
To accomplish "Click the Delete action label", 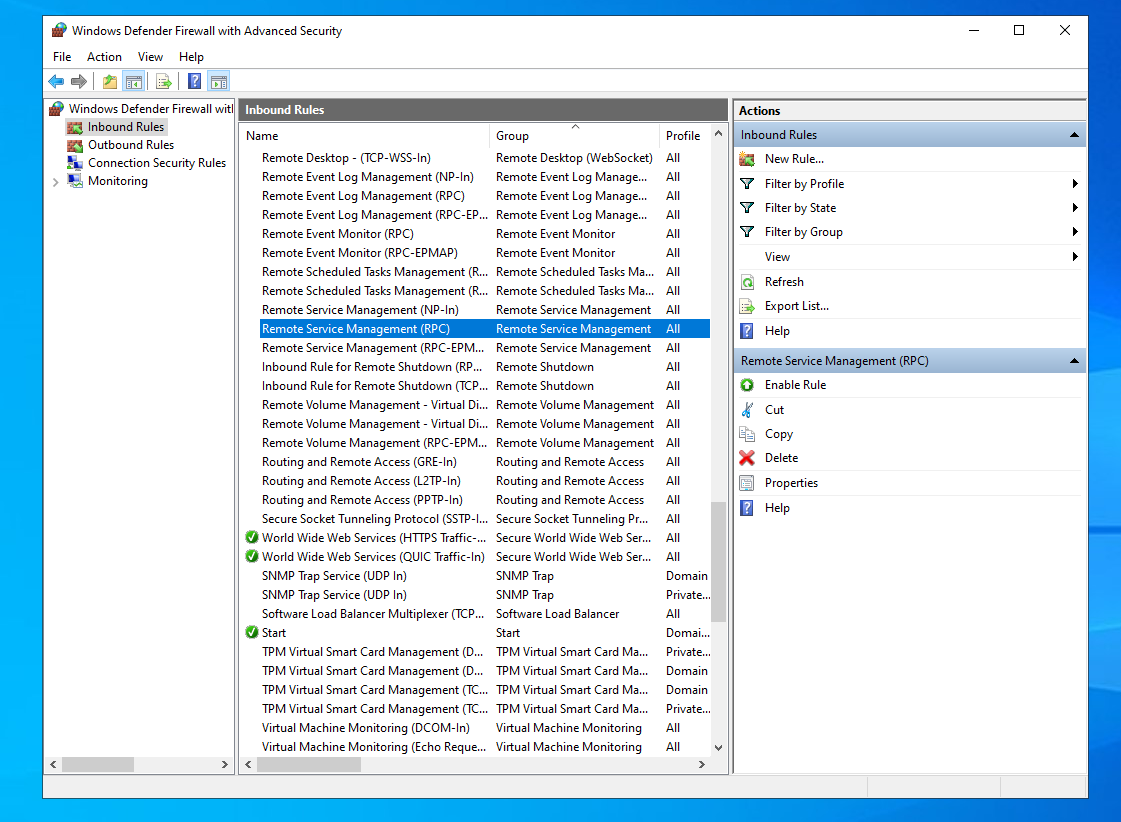I will point(781,458).
